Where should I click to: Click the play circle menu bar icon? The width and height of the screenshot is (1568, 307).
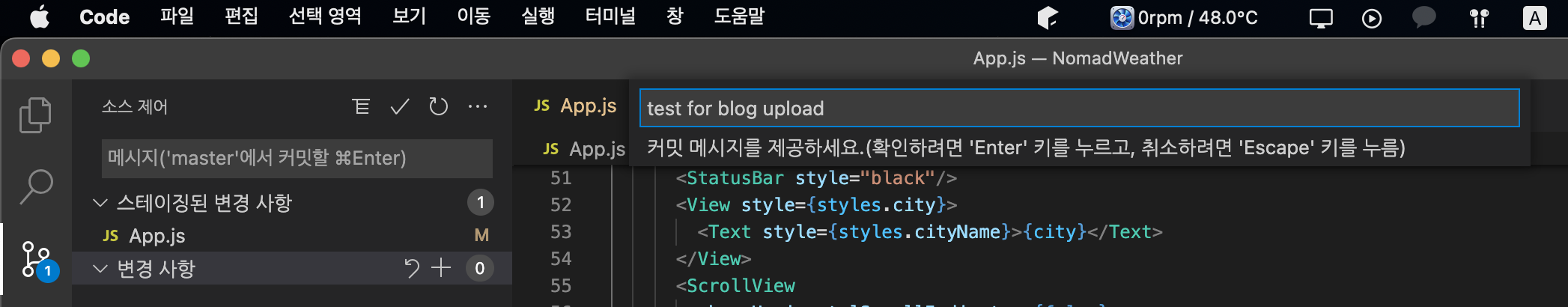tap(1371, 18)
